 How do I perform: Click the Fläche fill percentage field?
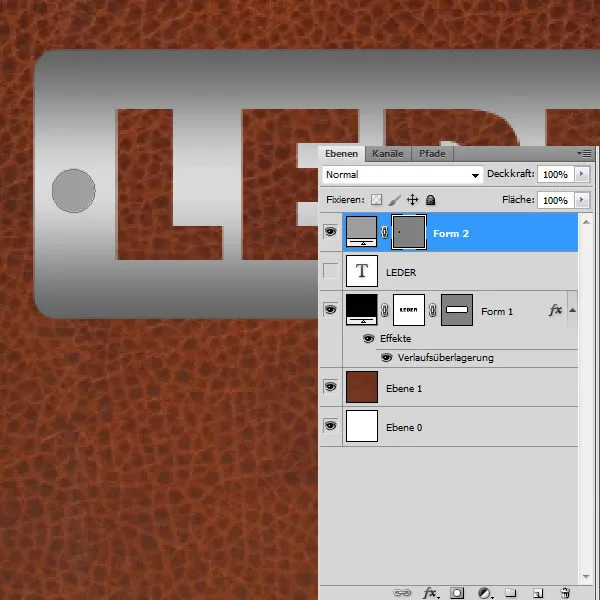553,200
